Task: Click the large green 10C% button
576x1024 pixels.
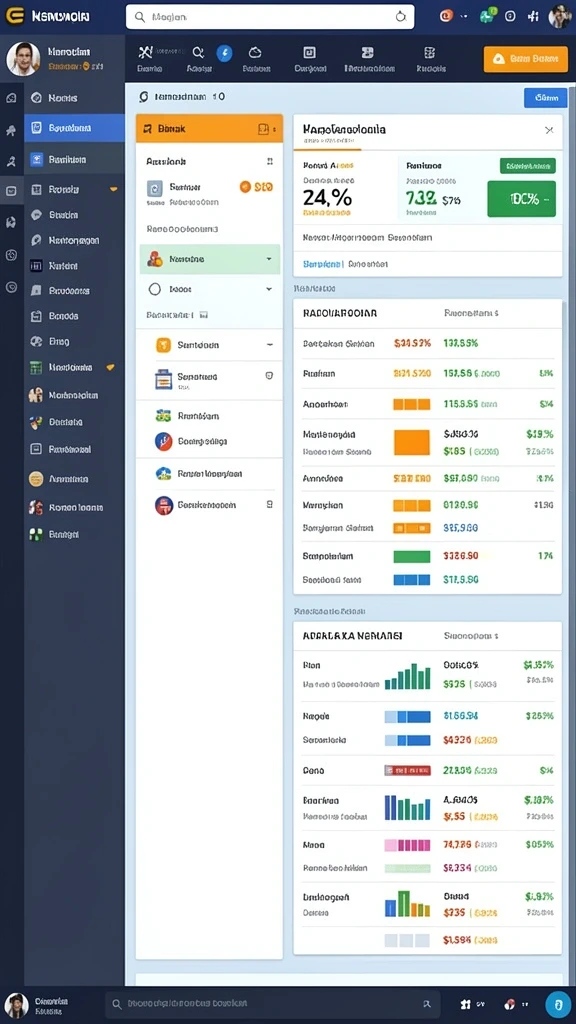Action: [521, 199]
